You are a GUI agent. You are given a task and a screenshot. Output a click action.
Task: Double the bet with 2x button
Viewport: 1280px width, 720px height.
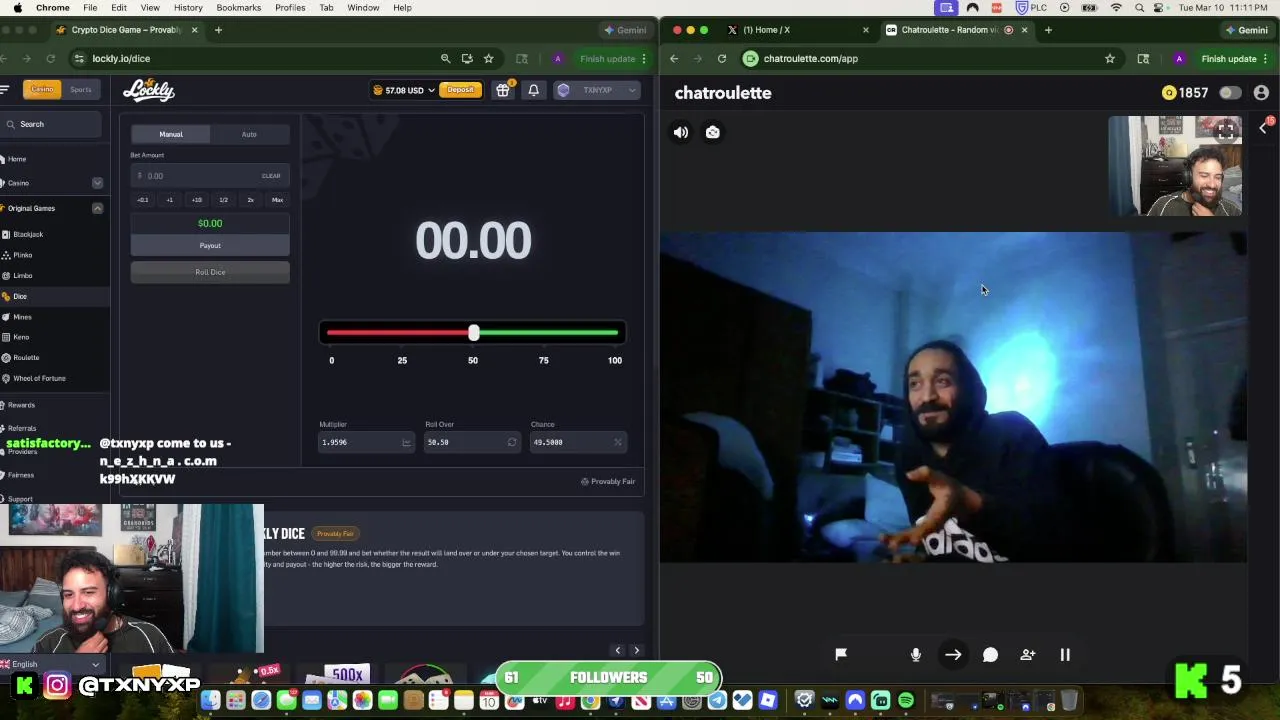(x=250, y=200)
